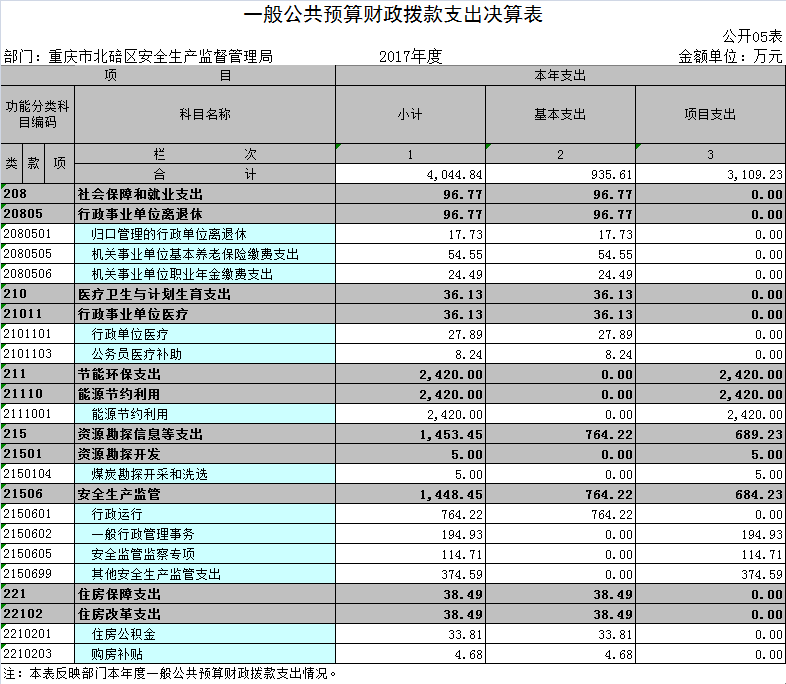Click code cell 20805

(38, 214)
